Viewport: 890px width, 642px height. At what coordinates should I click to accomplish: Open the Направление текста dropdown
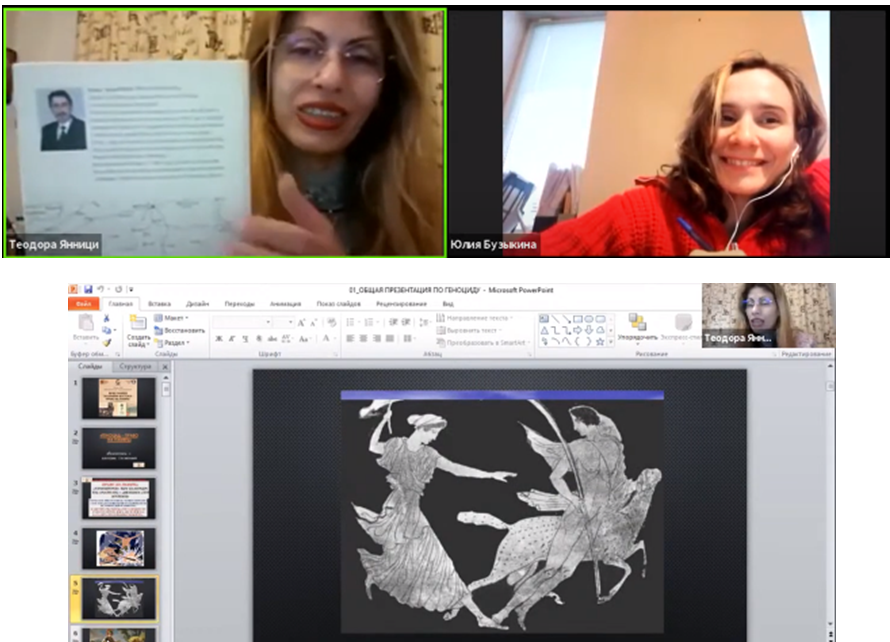tap(475, 318)
